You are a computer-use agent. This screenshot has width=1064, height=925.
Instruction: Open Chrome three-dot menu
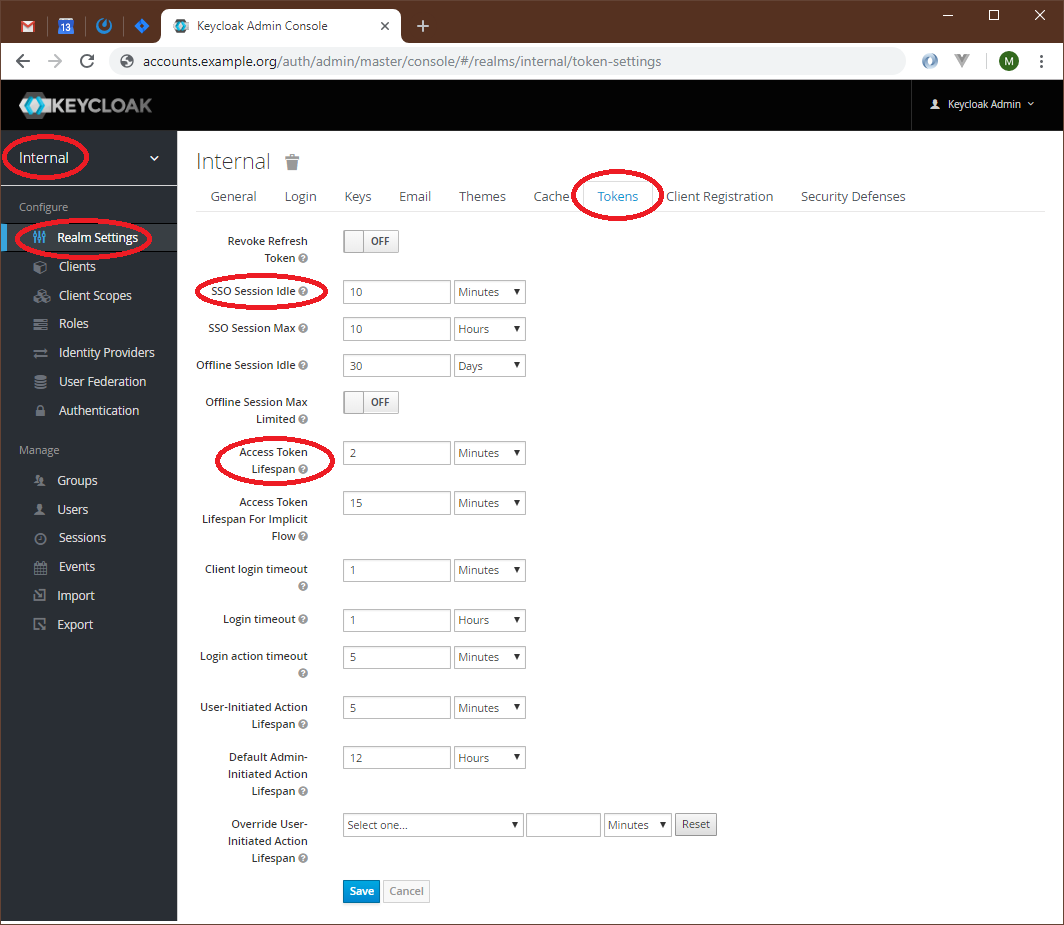pos(1041,61)
